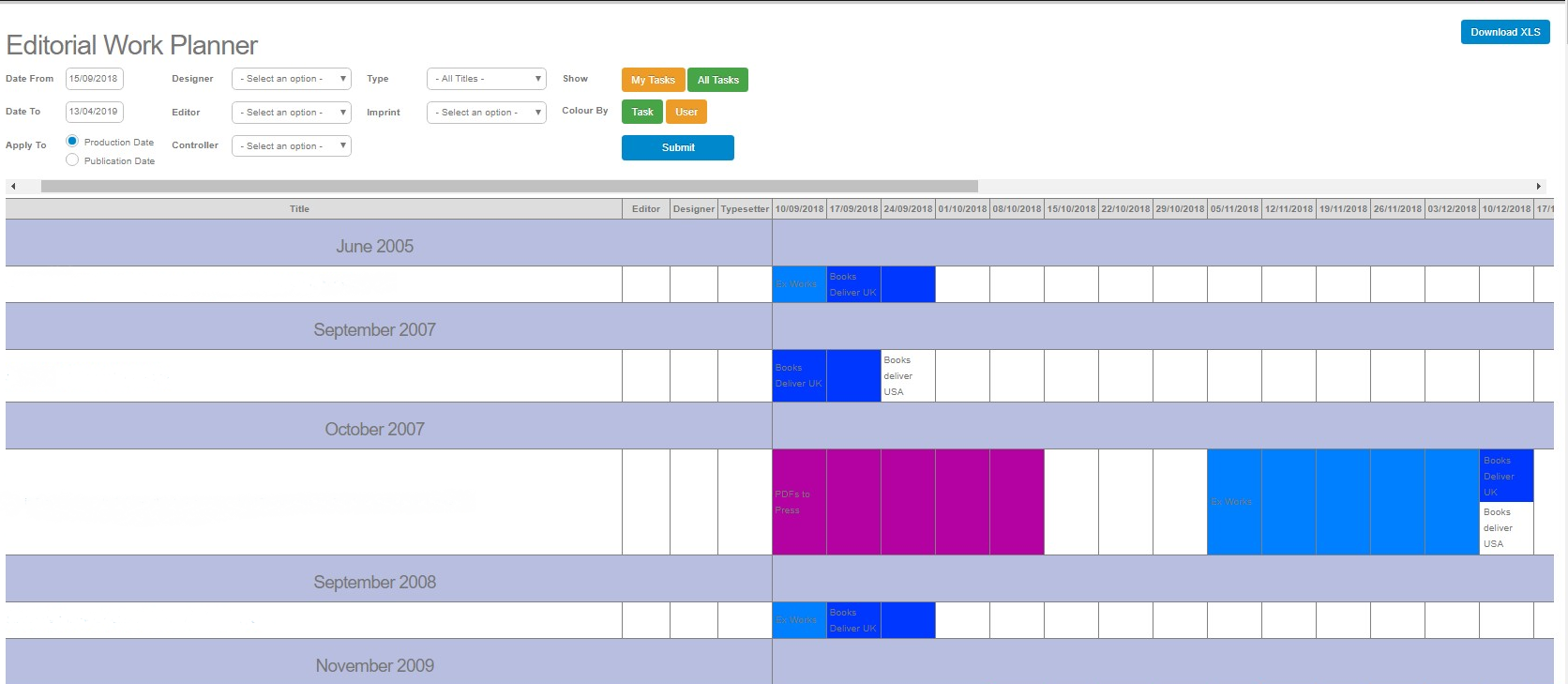The width and height of the screenshot is (1568, 684).
Task: Click Ex Works task in June 2005 row
Action: click(x=799, y=284)
